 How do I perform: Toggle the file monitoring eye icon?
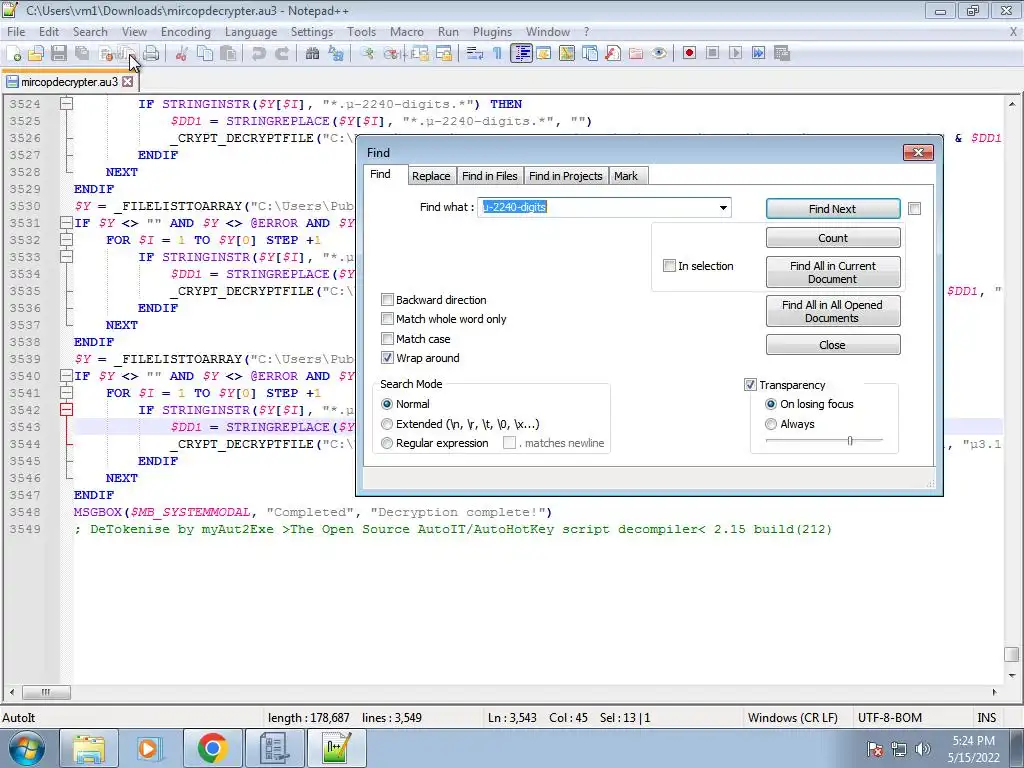[x=659, y=54]
